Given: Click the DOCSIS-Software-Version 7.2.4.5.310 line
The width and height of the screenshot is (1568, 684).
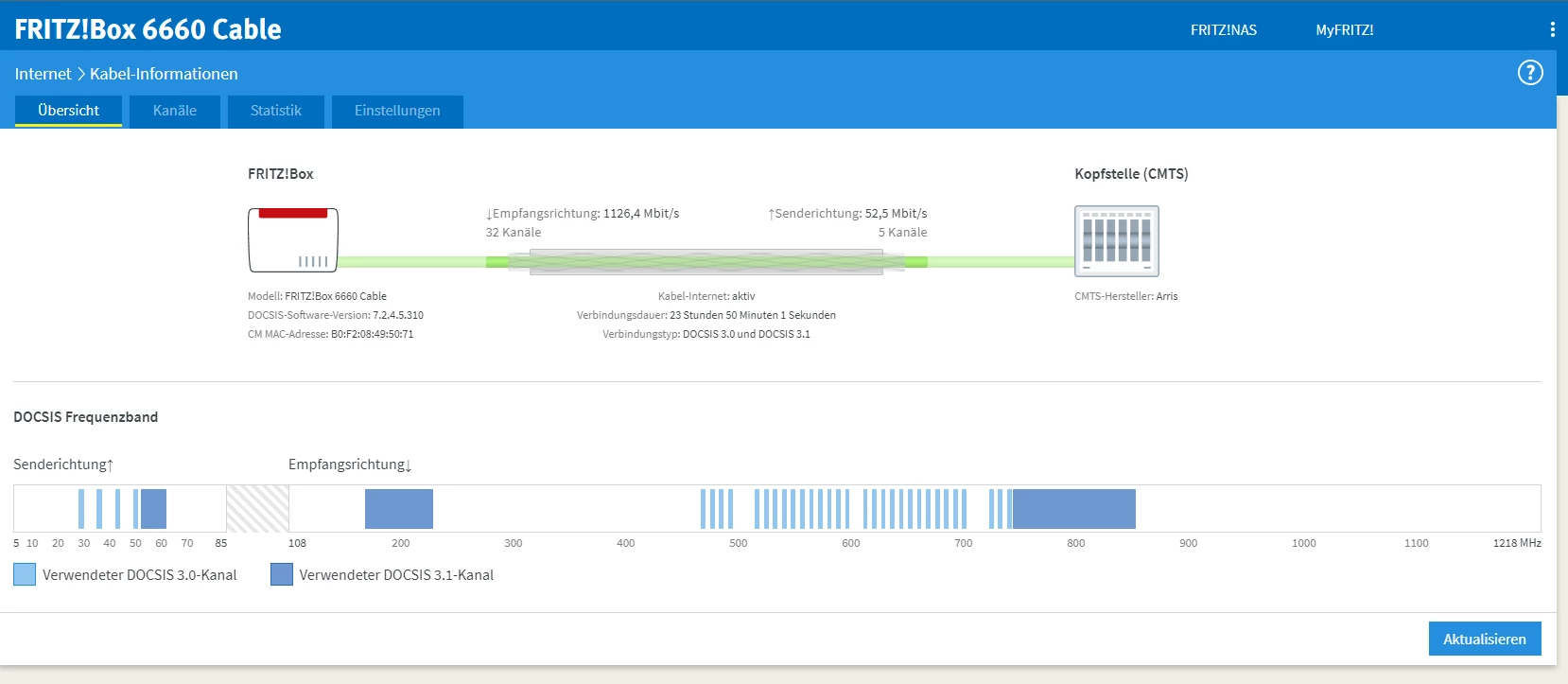Looking at the screenshot, I should point(336,315).
